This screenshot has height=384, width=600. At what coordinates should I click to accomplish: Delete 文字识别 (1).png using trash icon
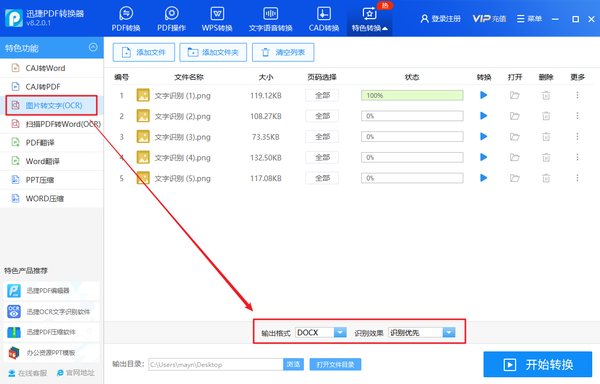pos(546,95)
